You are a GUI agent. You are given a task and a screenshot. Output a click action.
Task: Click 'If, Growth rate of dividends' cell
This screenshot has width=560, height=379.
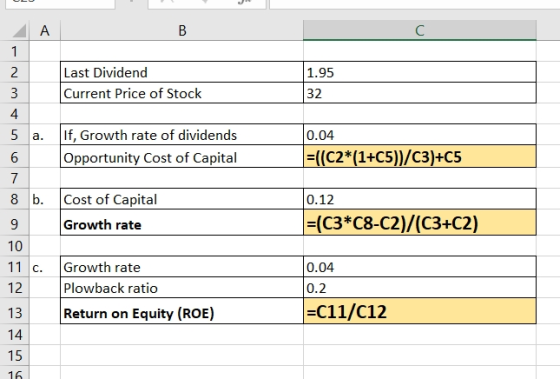pos(182,135)
